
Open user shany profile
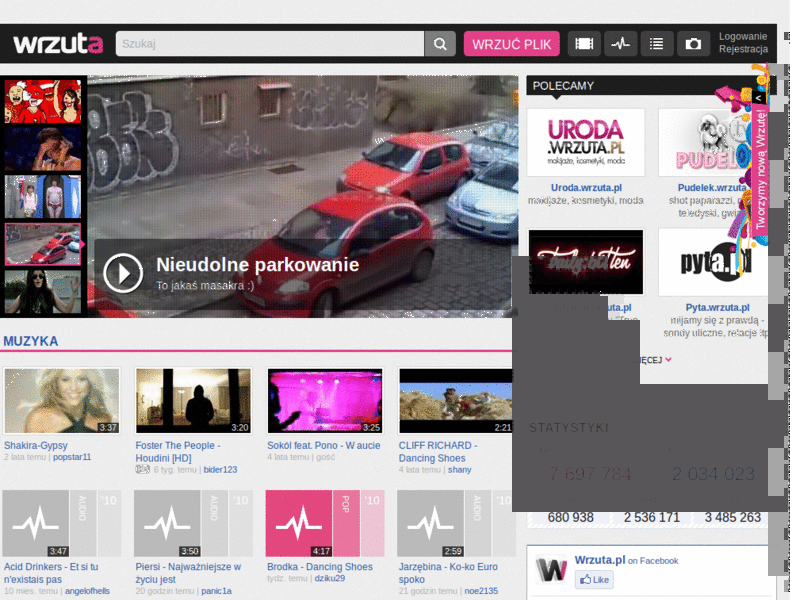point(460,470)
